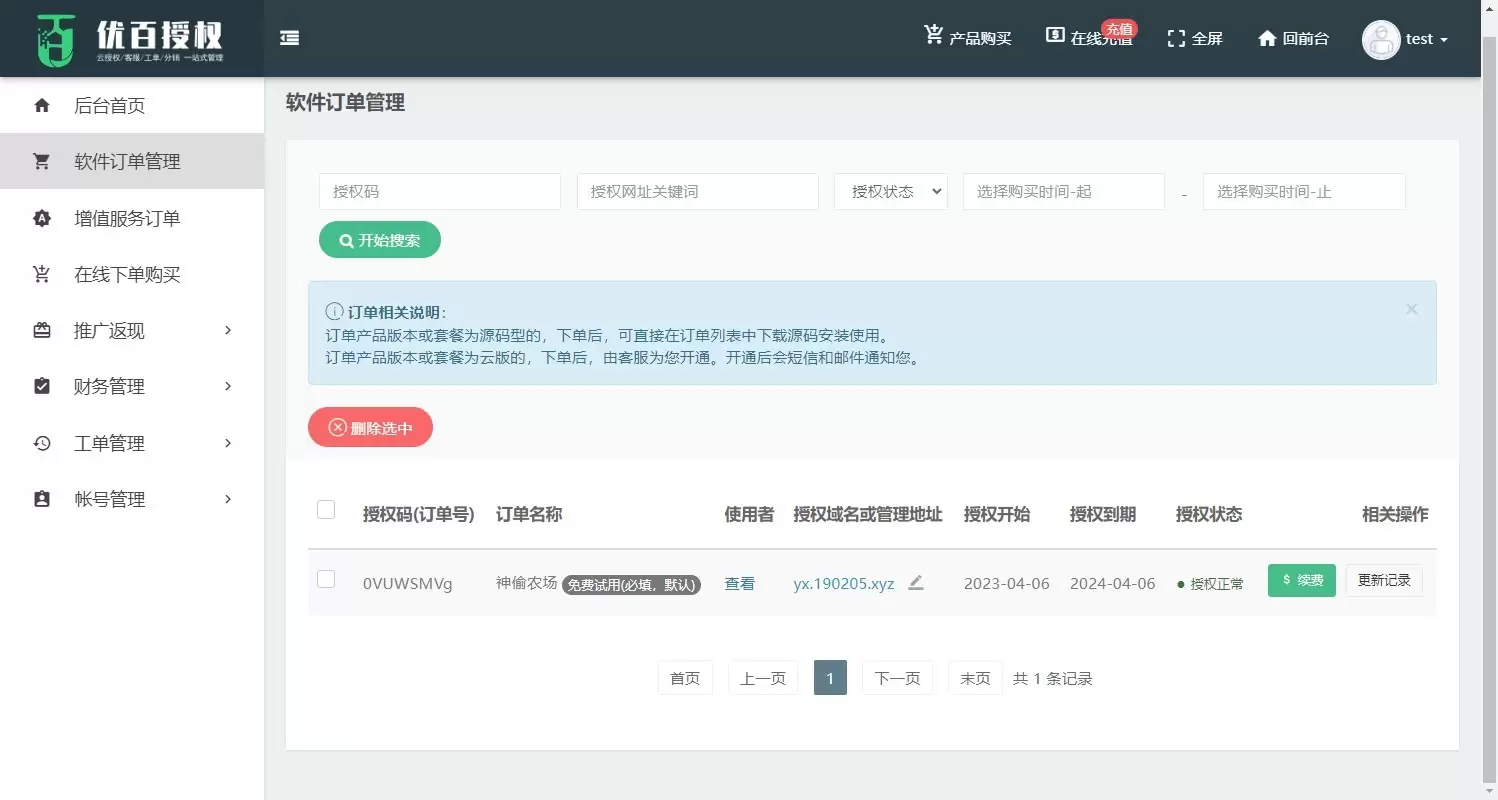Click the 上一页 pagination button
This screenshot has height=800, width=1498.
coord(763,678)
